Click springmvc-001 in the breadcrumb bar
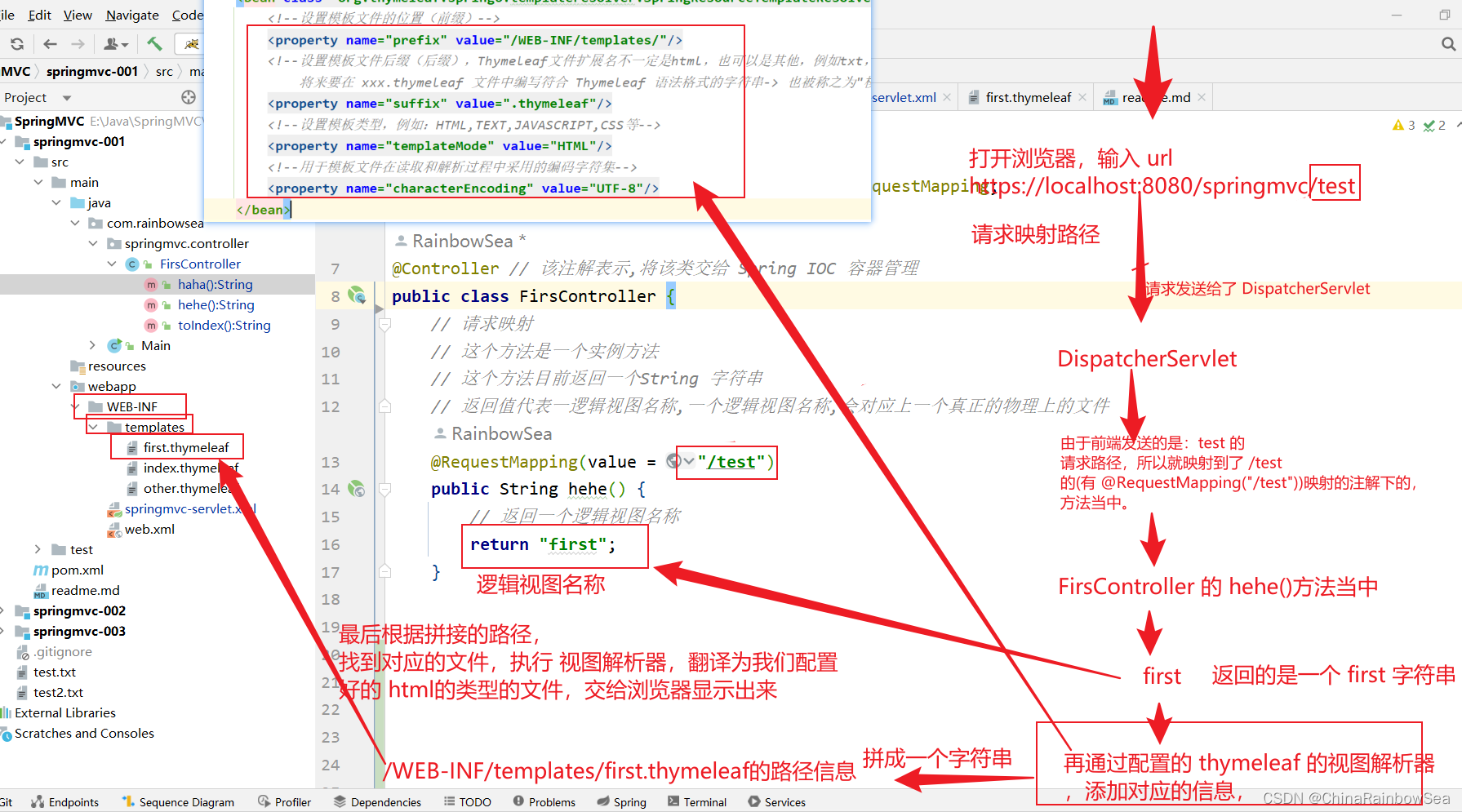The image size is (1462, 812). coord(91,71)
